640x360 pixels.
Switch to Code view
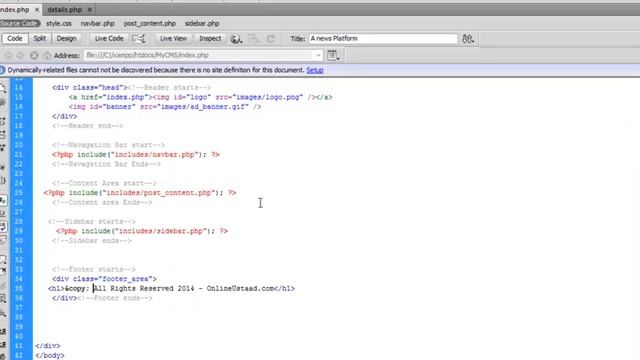click(15, 39)
